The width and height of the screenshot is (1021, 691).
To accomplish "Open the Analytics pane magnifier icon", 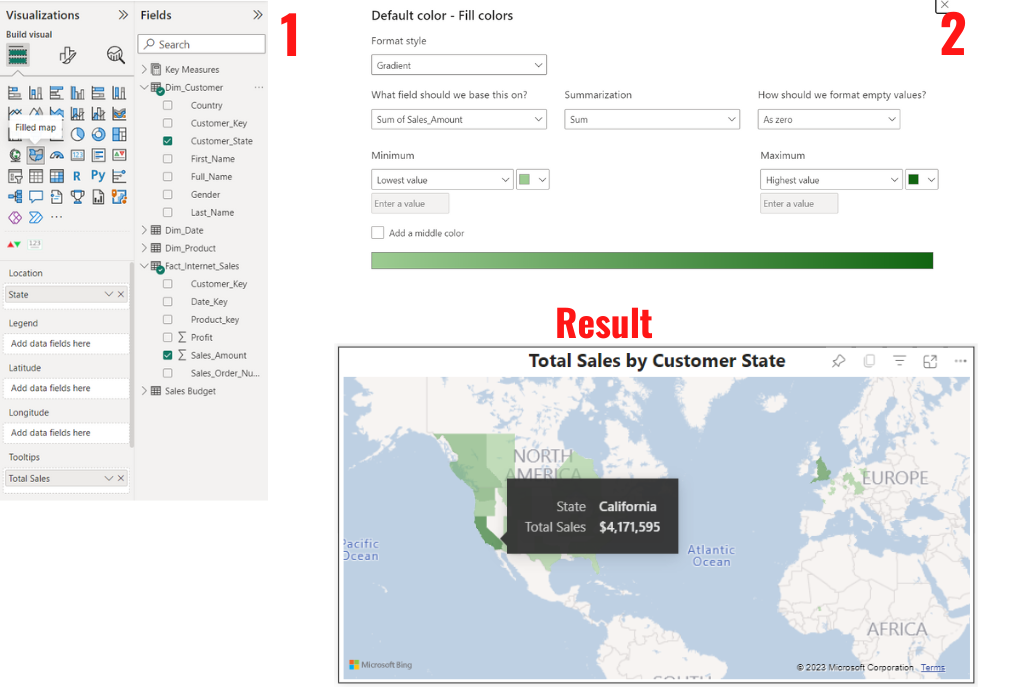I will pos(116,55).
